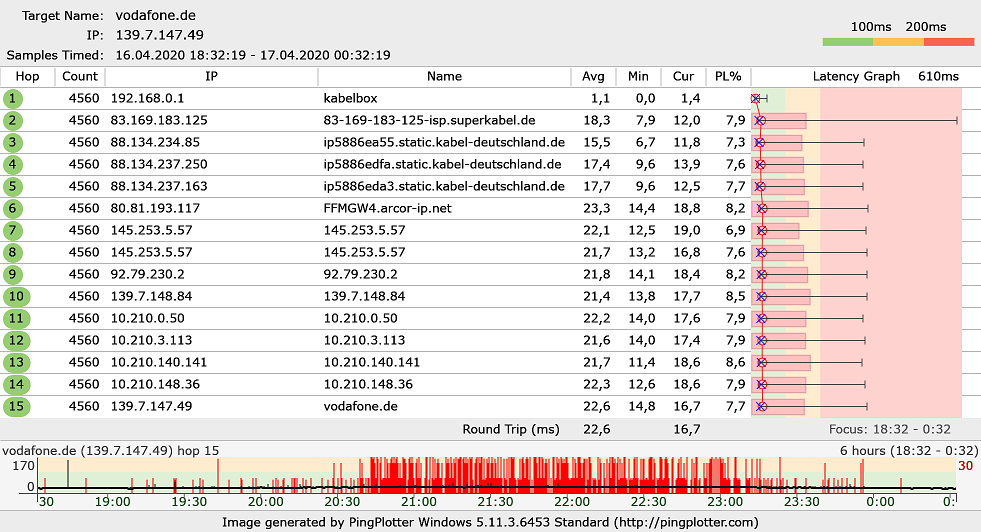
Task: Click the Min column header
Action: pyautogui.click(x=638, y=76)
